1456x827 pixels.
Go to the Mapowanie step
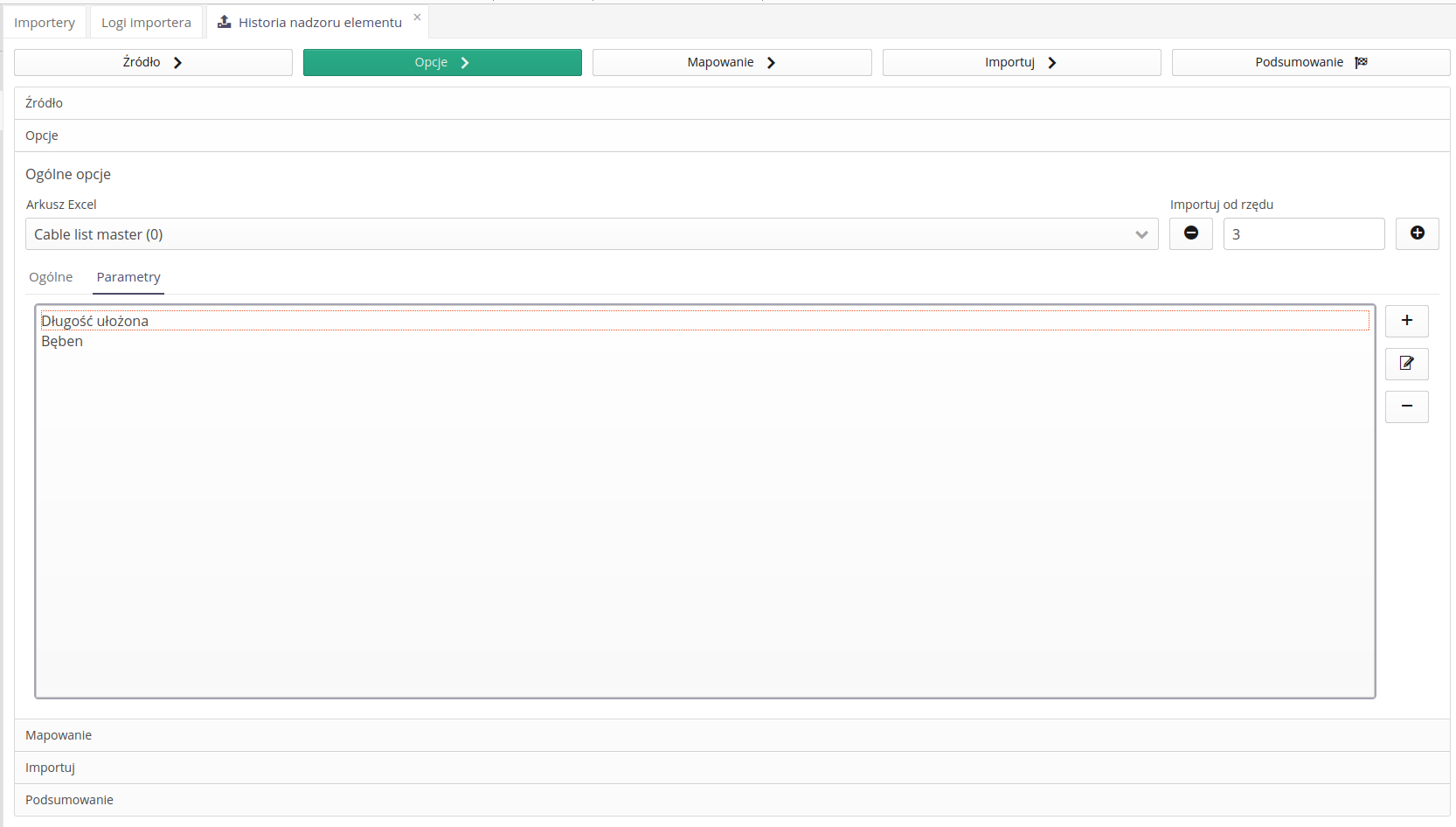pyautogui.click(x=731, y=62)
